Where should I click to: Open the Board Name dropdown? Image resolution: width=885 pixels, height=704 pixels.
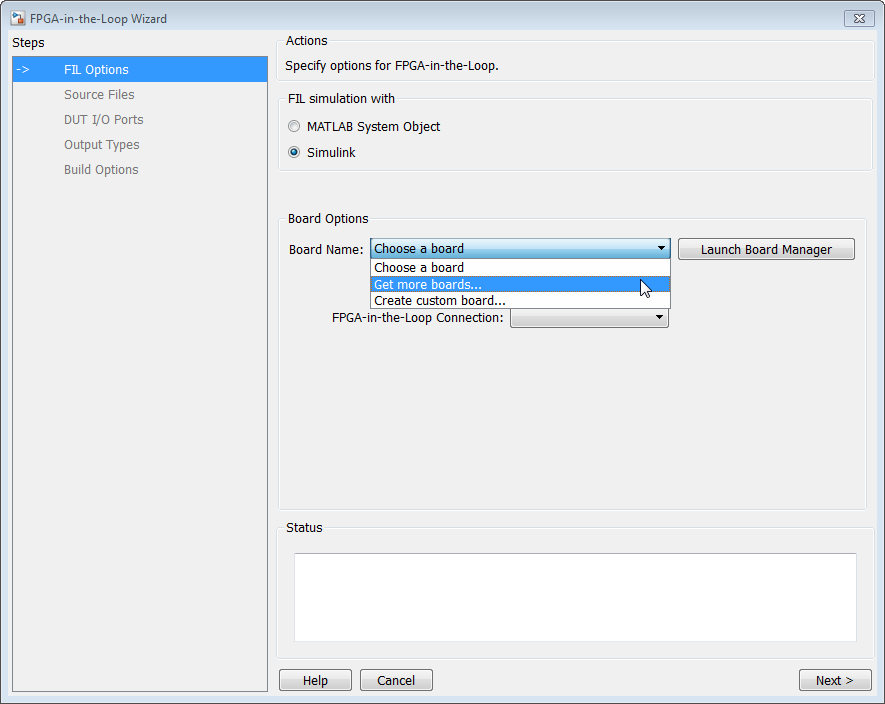[520, 248]
